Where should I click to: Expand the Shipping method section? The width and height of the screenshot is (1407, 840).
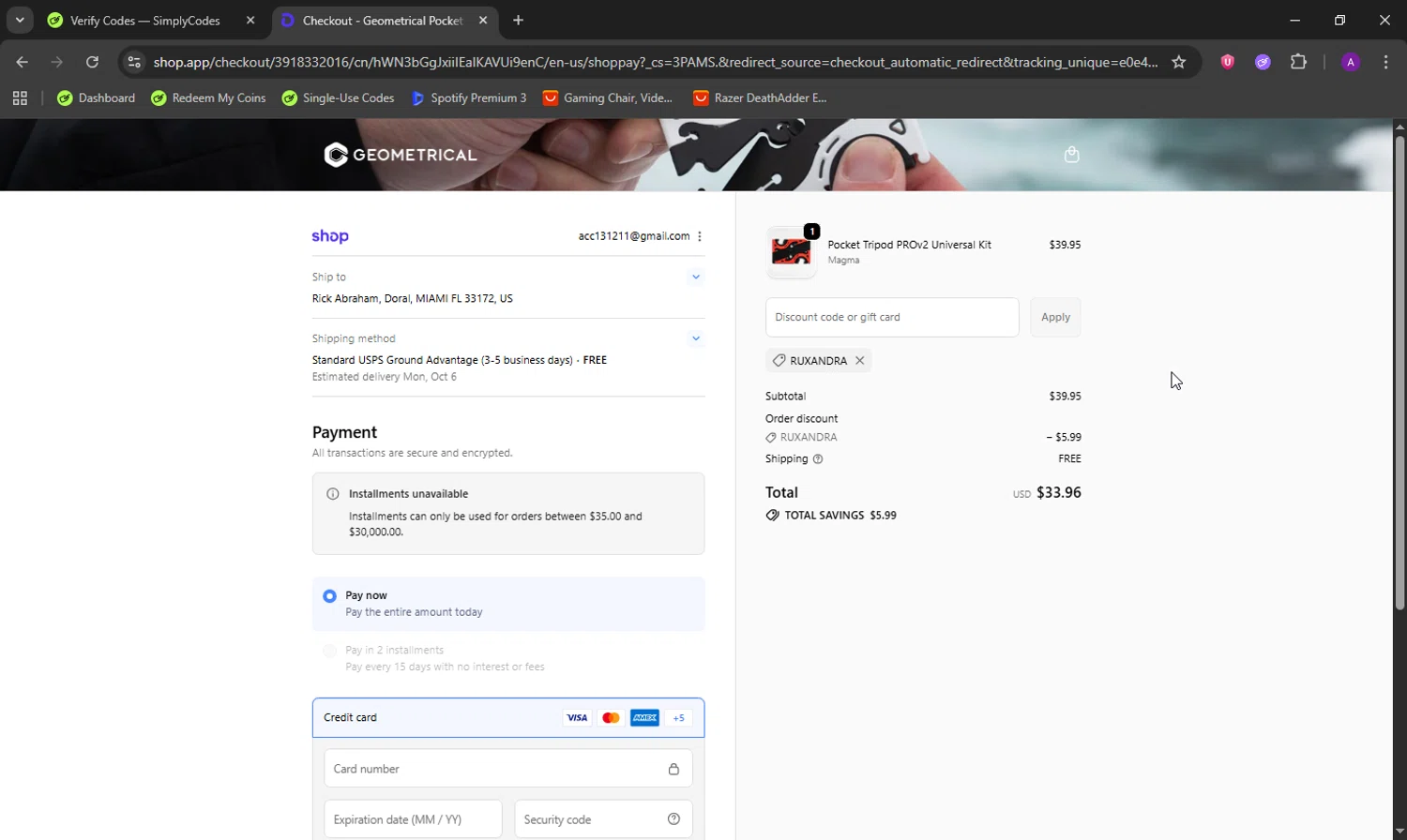[695, 338]
